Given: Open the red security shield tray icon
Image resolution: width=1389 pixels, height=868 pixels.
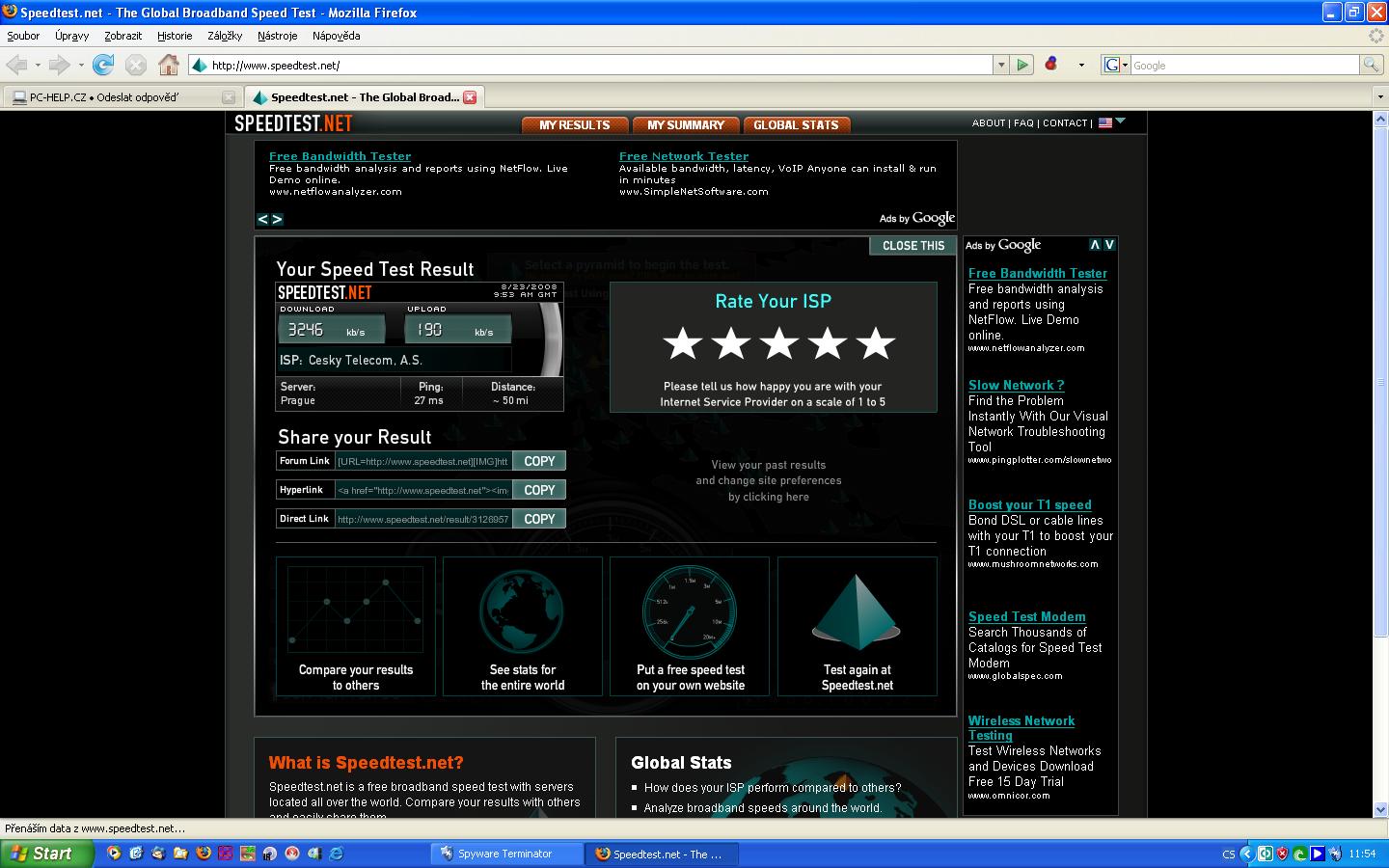Looking at the screenshot, I should pyautogui.click(x=1282, y=854).
